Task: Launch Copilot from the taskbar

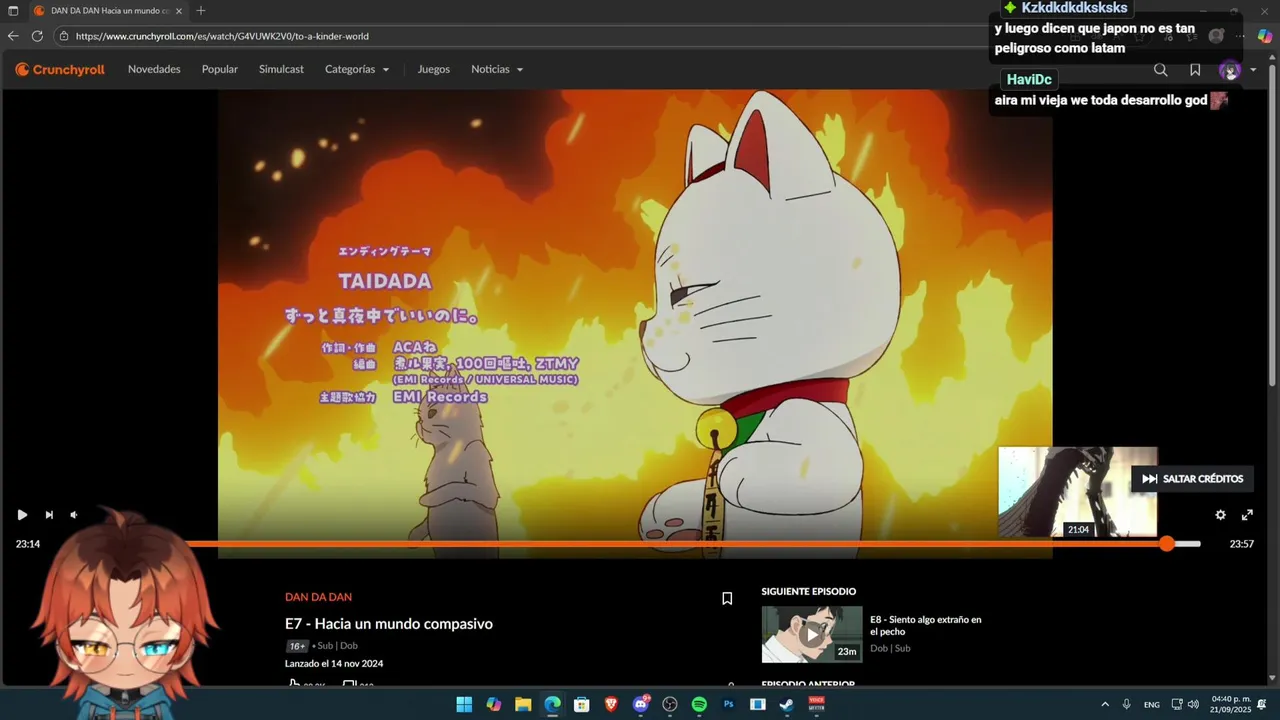Action: point(493,704)
